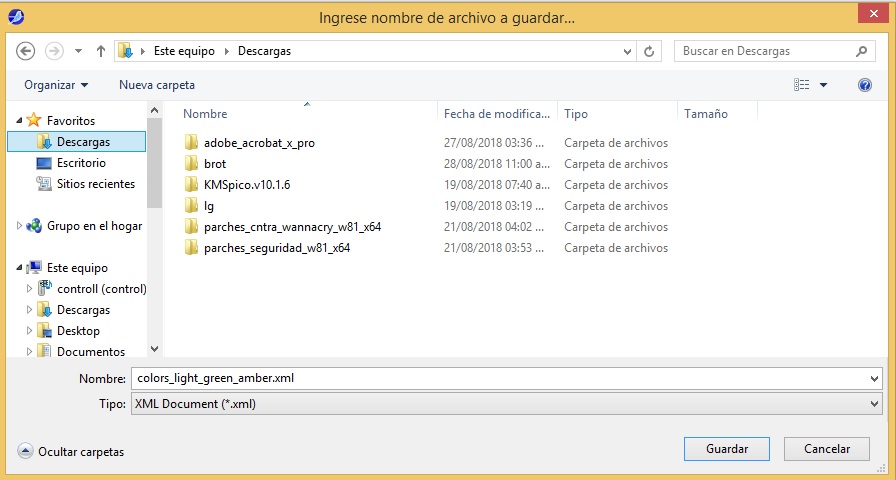Click the back navigation arrow
This screenshot has width=896, height=480.
tap(26, 51)
